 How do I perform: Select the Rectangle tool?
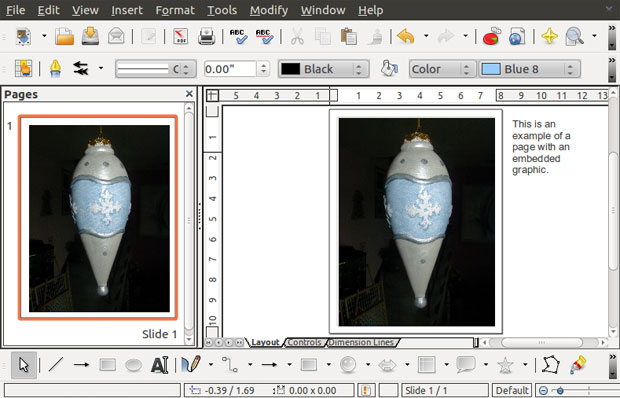tap(108, 364)
